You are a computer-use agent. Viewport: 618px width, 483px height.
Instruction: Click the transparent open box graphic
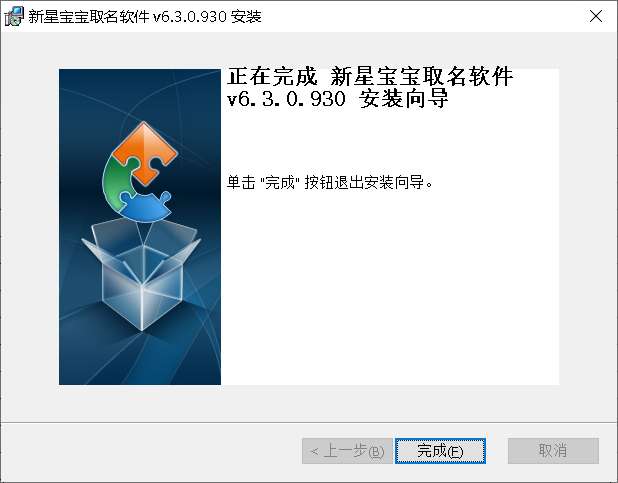click(141, 274)
